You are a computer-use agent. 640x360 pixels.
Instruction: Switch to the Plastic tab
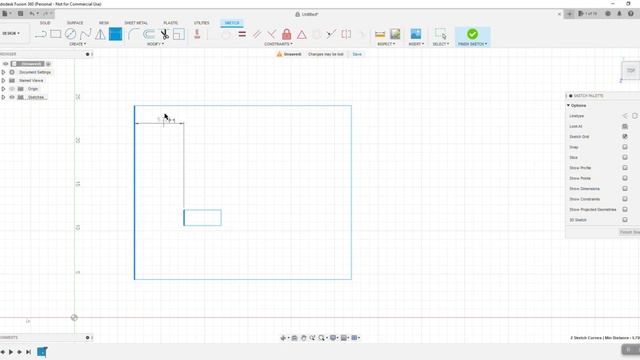[171, 23]
